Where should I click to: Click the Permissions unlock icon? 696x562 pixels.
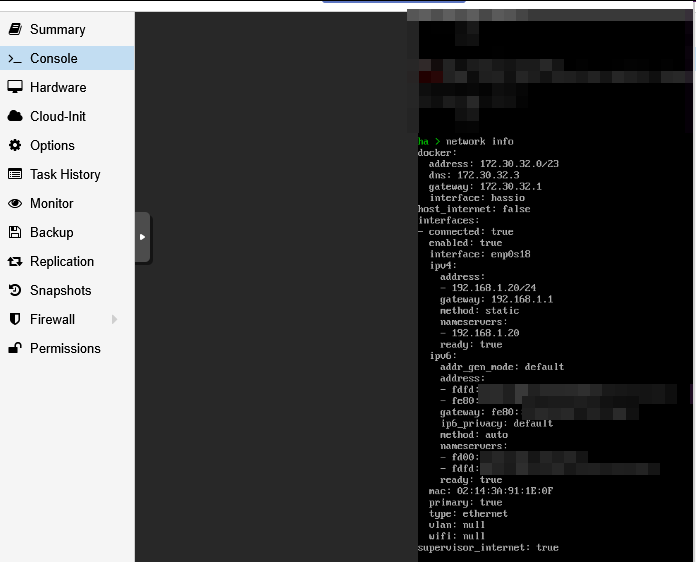(x=15, y=349)
